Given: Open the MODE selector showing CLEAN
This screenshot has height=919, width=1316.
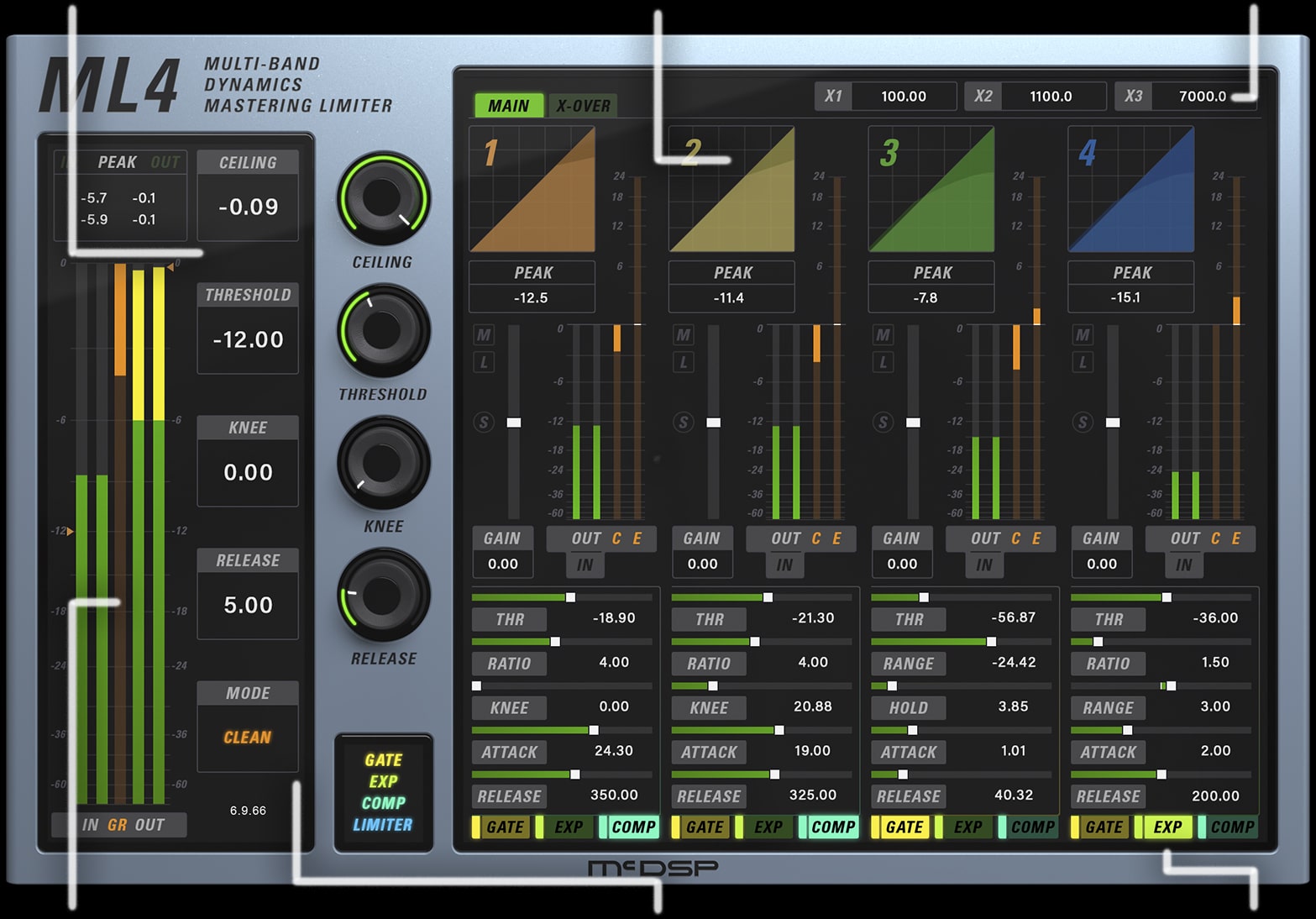Looking at the screenshot, I should (248, 738).
